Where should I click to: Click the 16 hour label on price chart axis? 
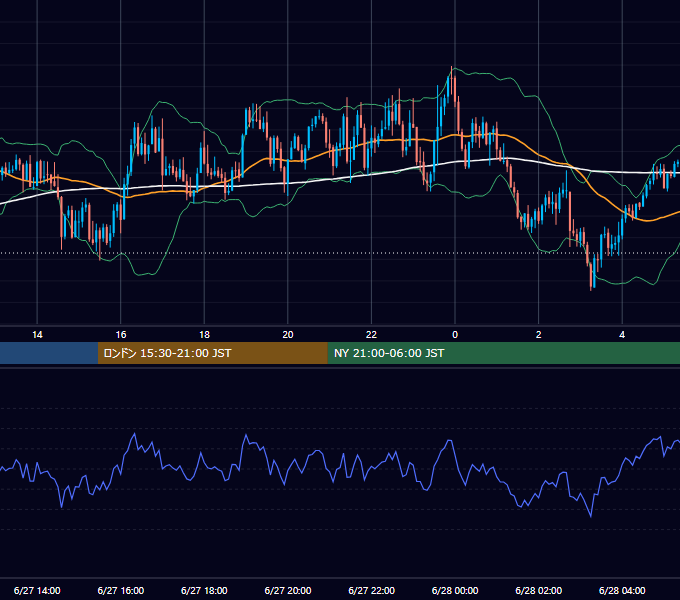pyautogui.click(x=121, y=335)
